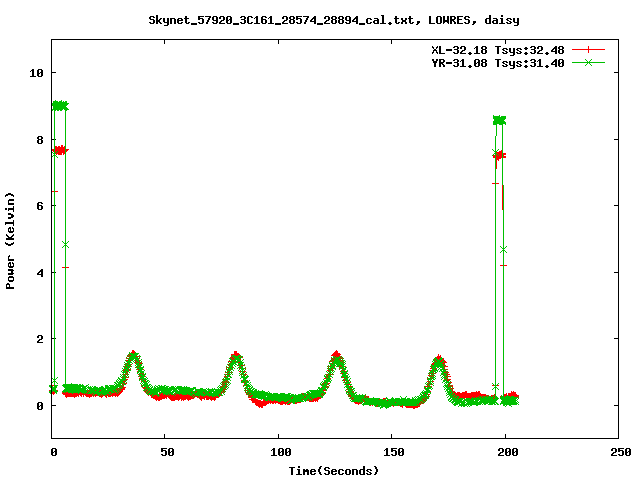Select the YR-31.08 Tsys:31.40 legend label
This screenshot has width=640, height=480.
click(498, 63)
